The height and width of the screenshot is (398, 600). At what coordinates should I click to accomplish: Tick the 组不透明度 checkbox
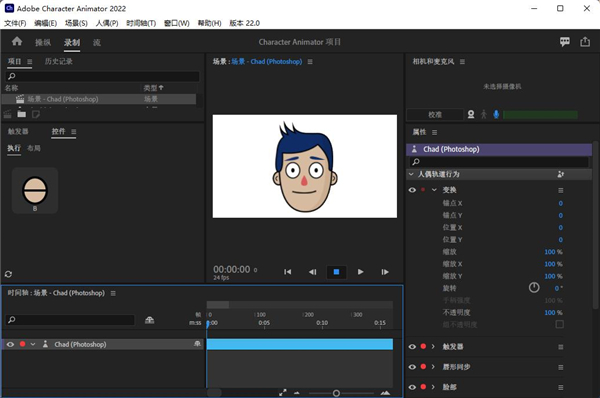pyautogui.click(x=559, y=325)
